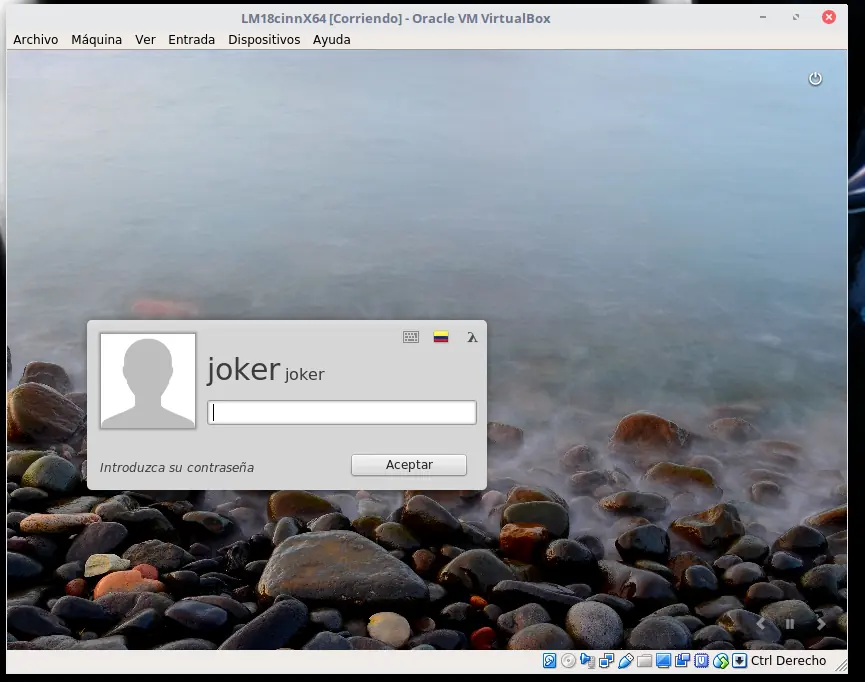Viewport: 865px width, 682px height.
Task: Click the CPU virtualization chip status icon
Action: pyautogui.click(x=701, y=660)
